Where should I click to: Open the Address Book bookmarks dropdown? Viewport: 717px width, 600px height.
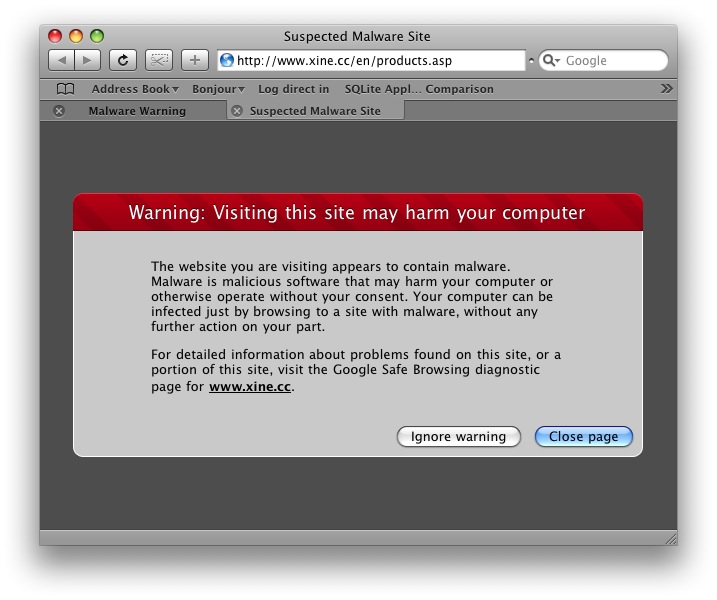tap(135, 89)
